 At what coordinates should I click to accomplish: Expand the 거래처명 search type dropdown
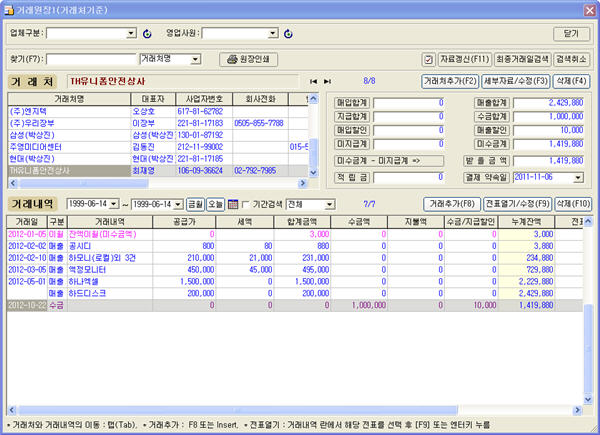(196, 59)
